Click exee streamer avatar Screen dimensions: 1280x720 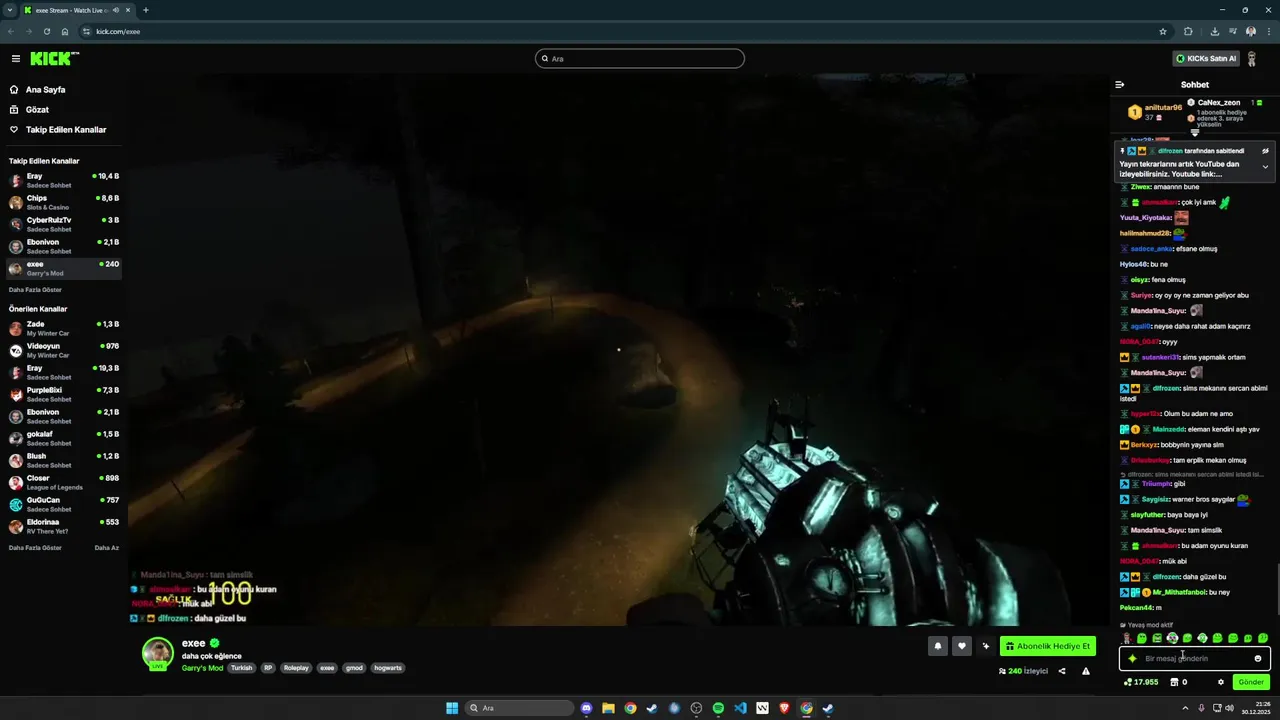coord(157,653)
